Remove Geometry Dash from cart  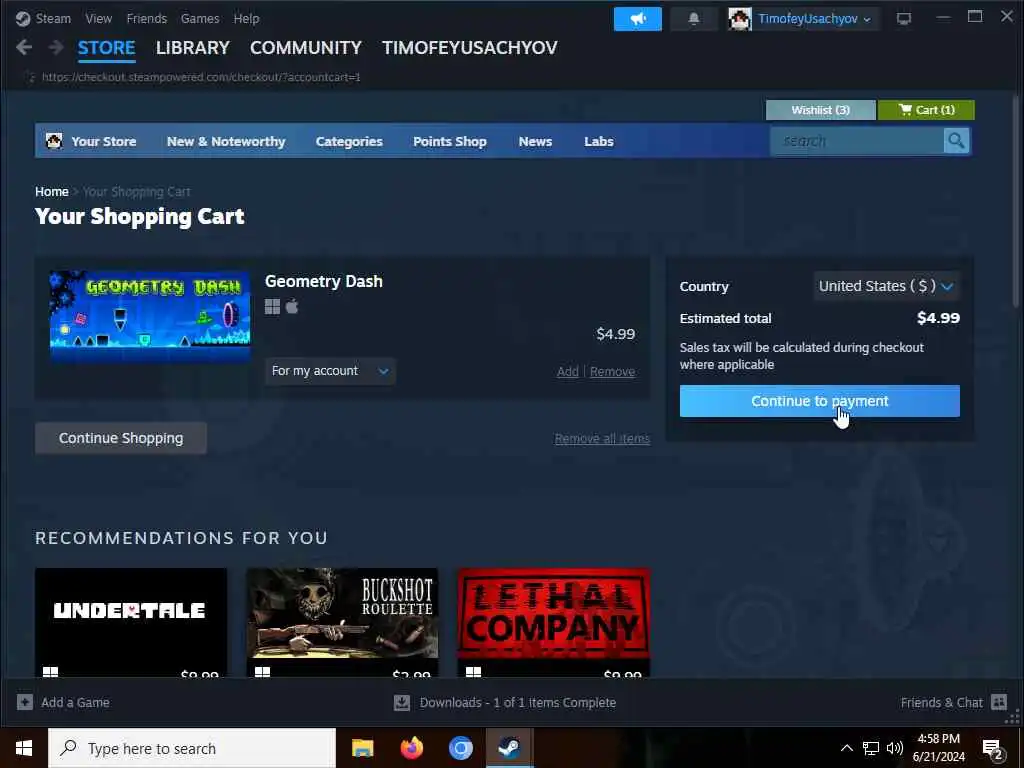click(x=612, y=372)
